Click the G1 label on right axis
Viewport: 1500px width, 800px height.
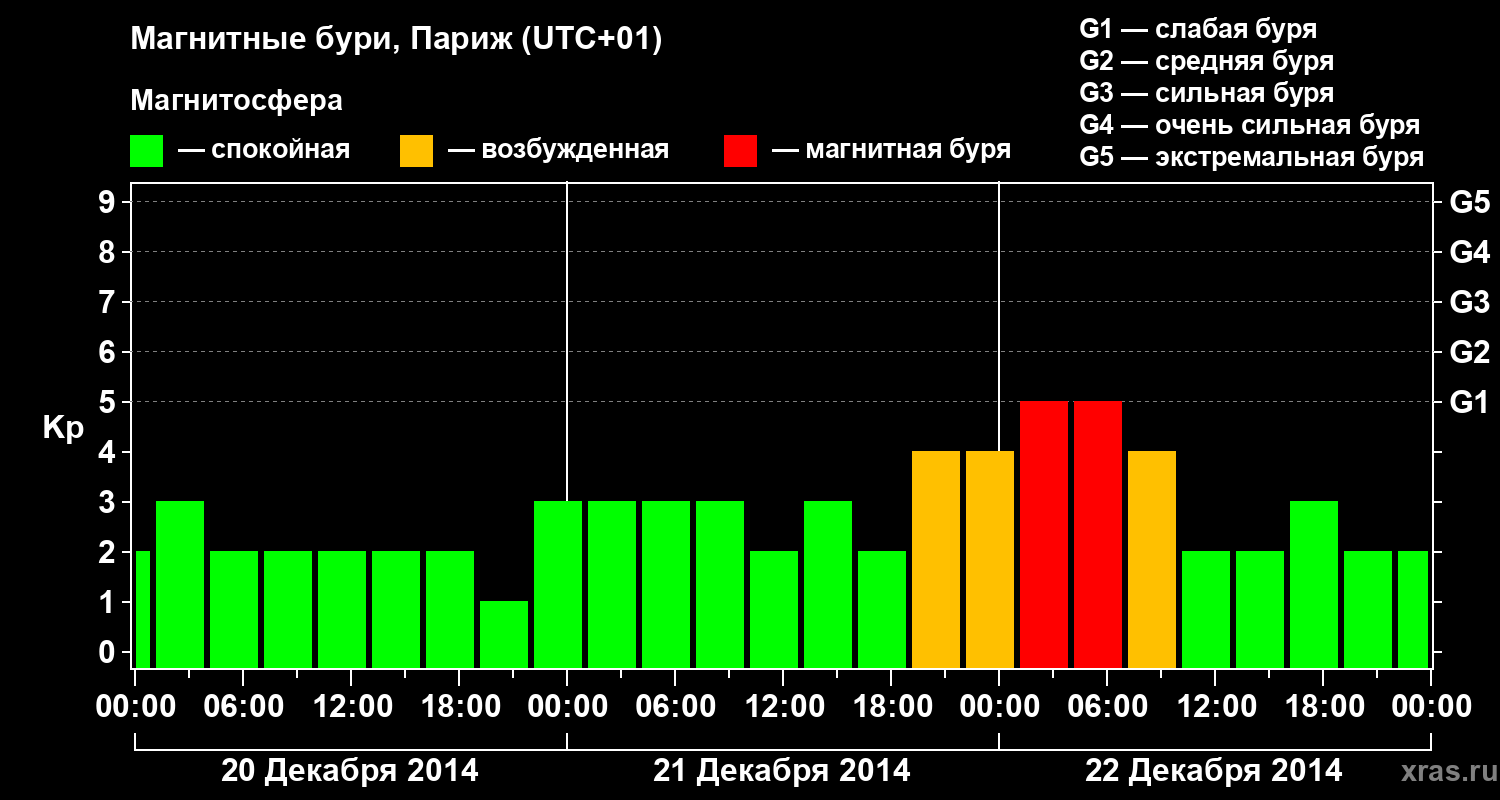1469,402
